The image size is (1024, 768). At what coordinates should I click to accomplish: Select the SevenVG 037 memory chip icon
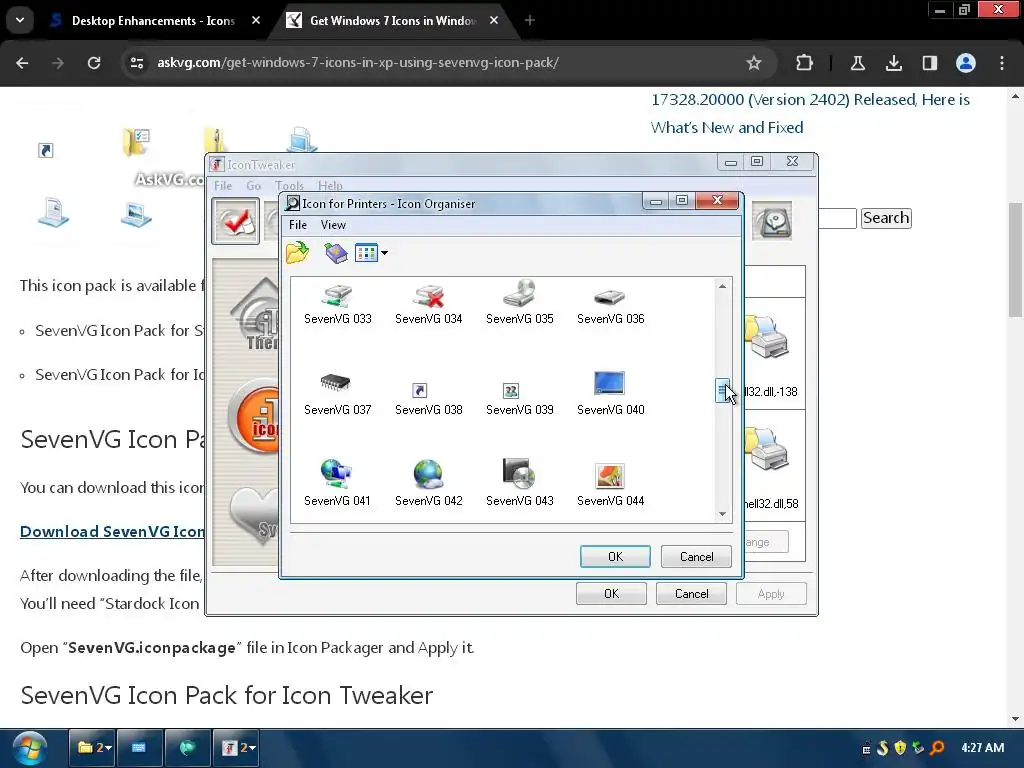point(337,395)
